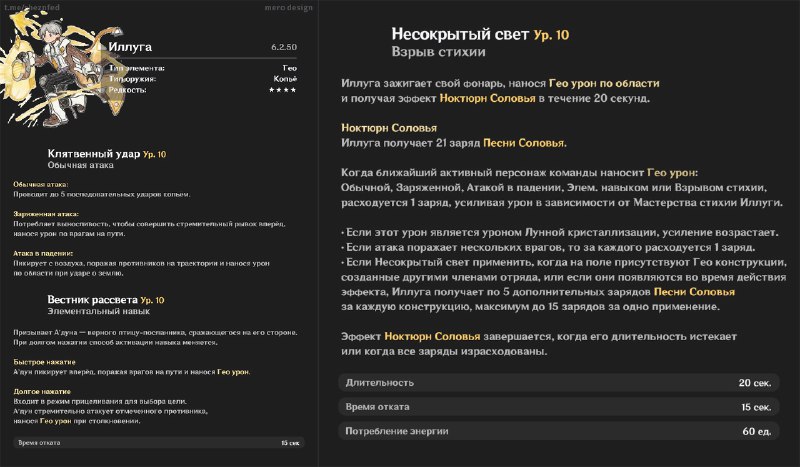Click the "Элементальный навык" subtitle
The height and width of the screenshot is (467, 800).
98,311
